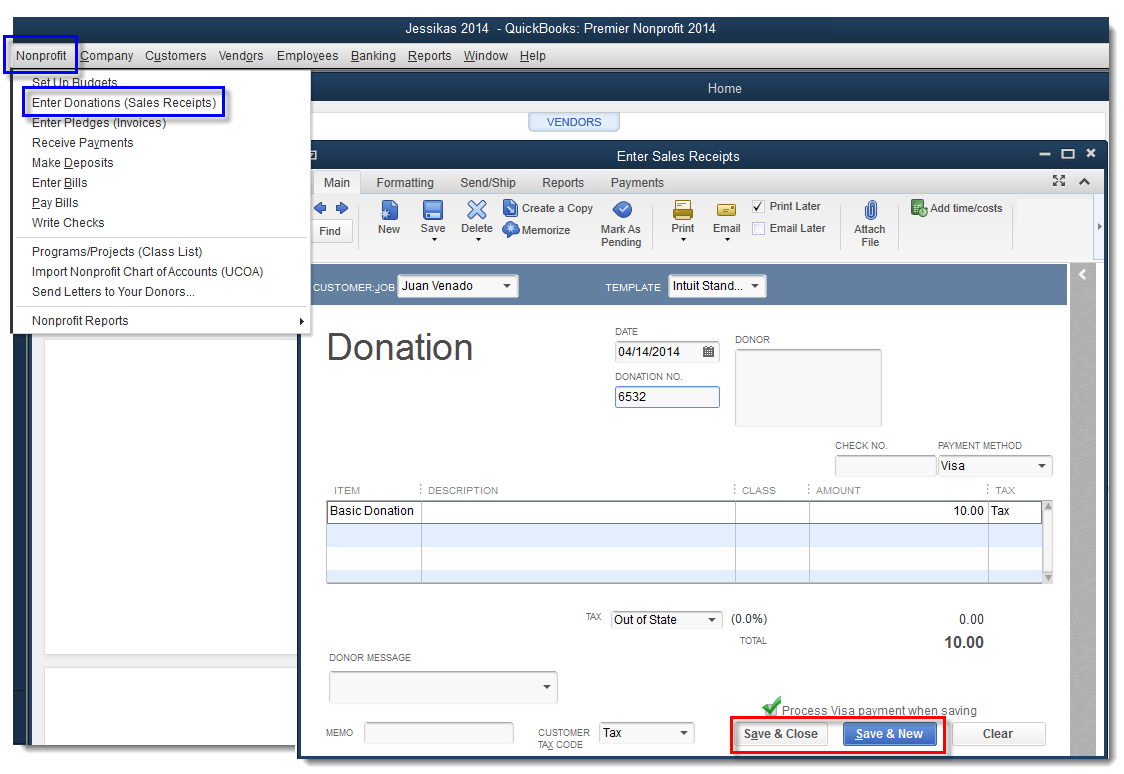1124x774 pixels.
Task: Open Print button dropdown arrow
Action: pyautogui.click(x=683, y=239)
